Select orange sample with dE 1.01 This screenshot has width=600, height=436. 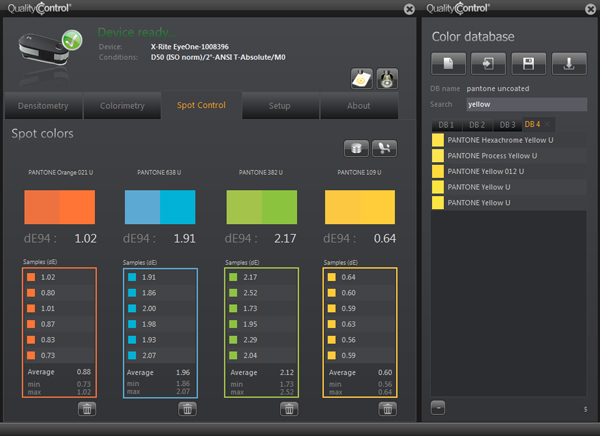59,309
